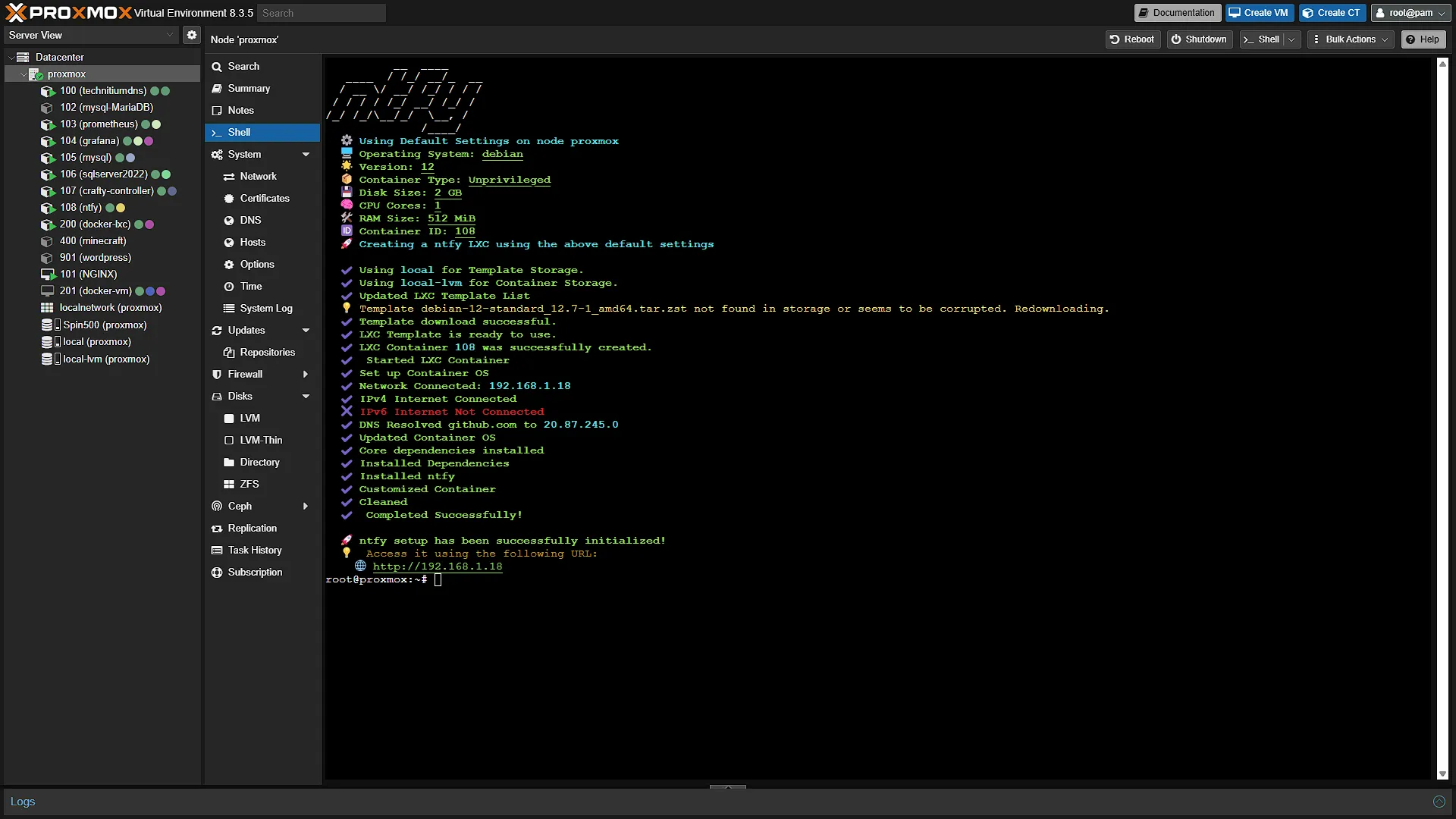Click the container icon for 100 (technitiumdns)

48,91
